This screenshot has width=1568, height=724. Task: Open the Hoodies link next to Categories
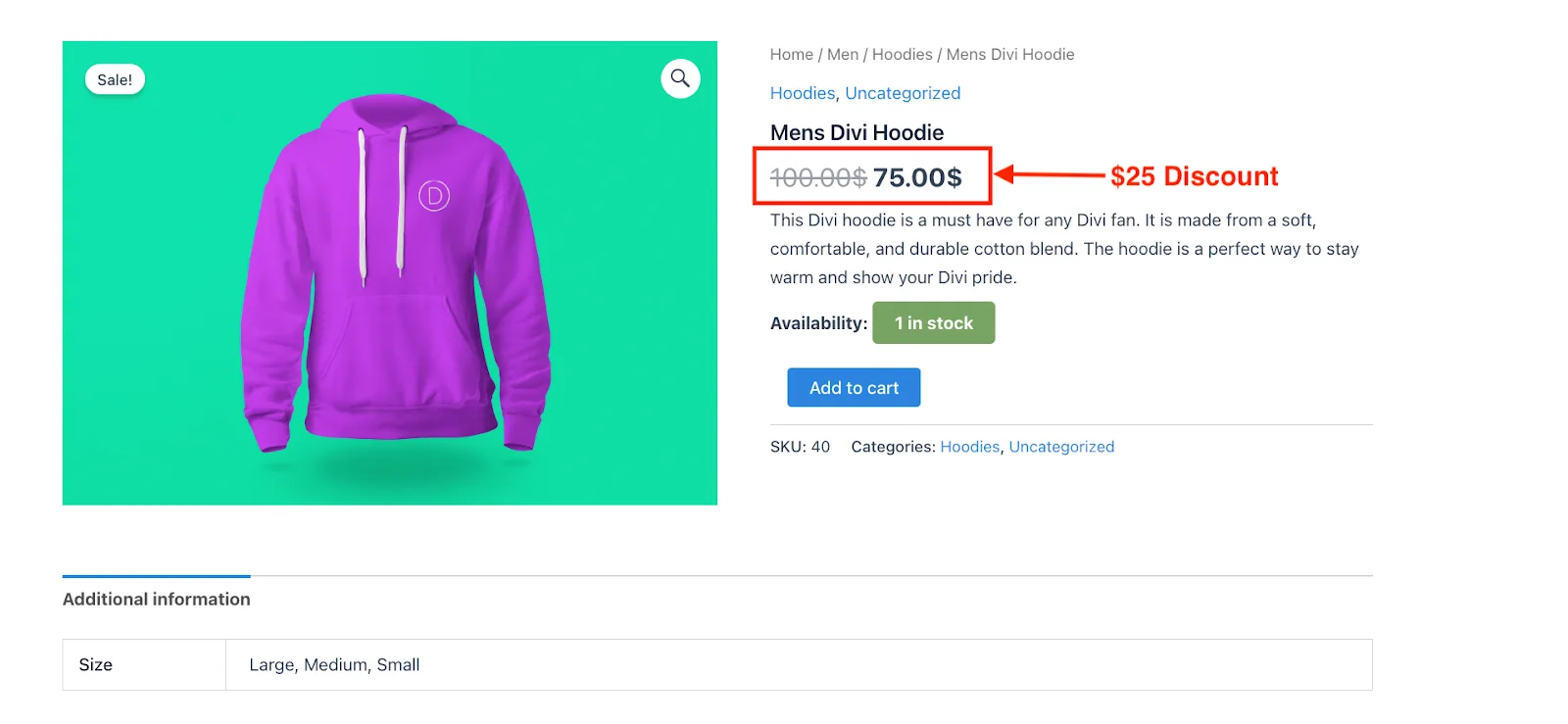pyautogui.click(x=970, y=447)
